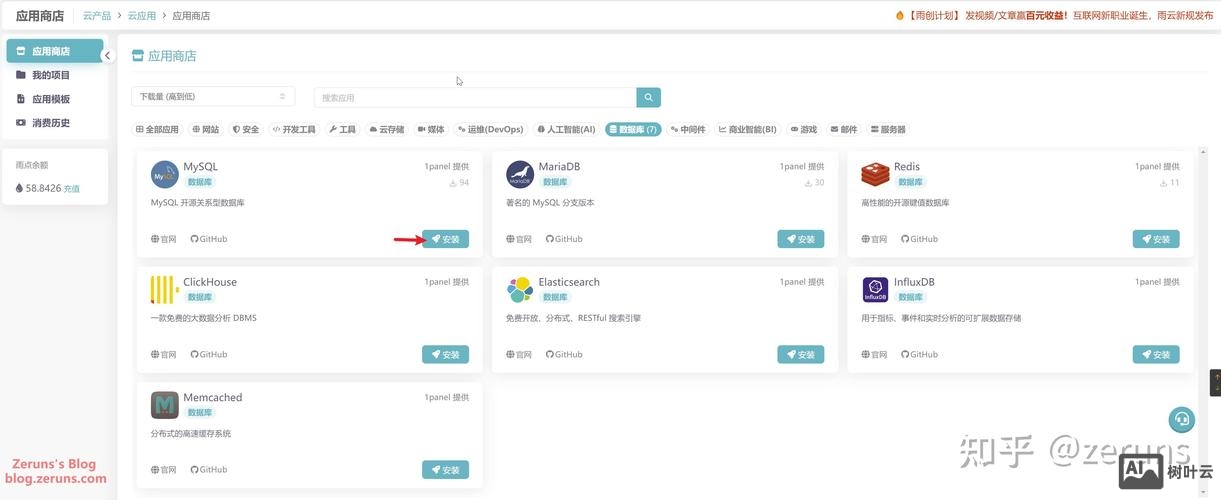Select the 商业智能(BI) category filter
The height and width of the screenshot is (500, 1221).
coord(748,129)
